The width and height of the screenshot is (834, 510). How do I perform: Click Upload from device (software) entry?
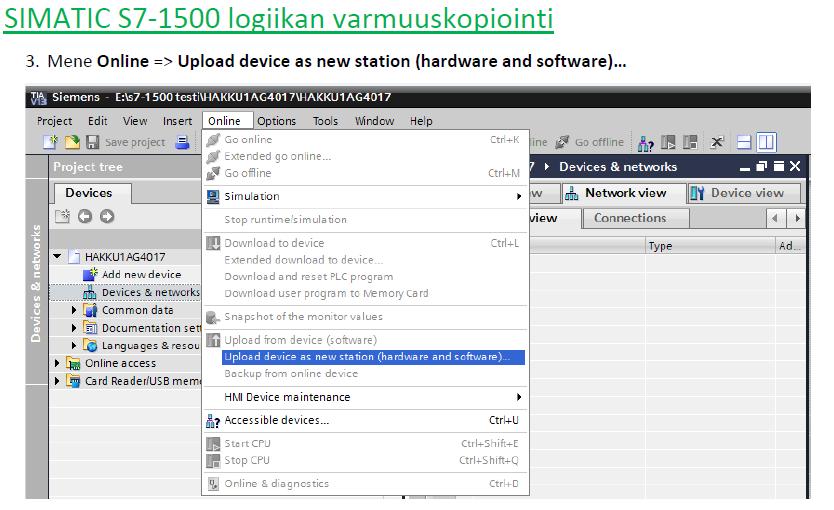365,340
